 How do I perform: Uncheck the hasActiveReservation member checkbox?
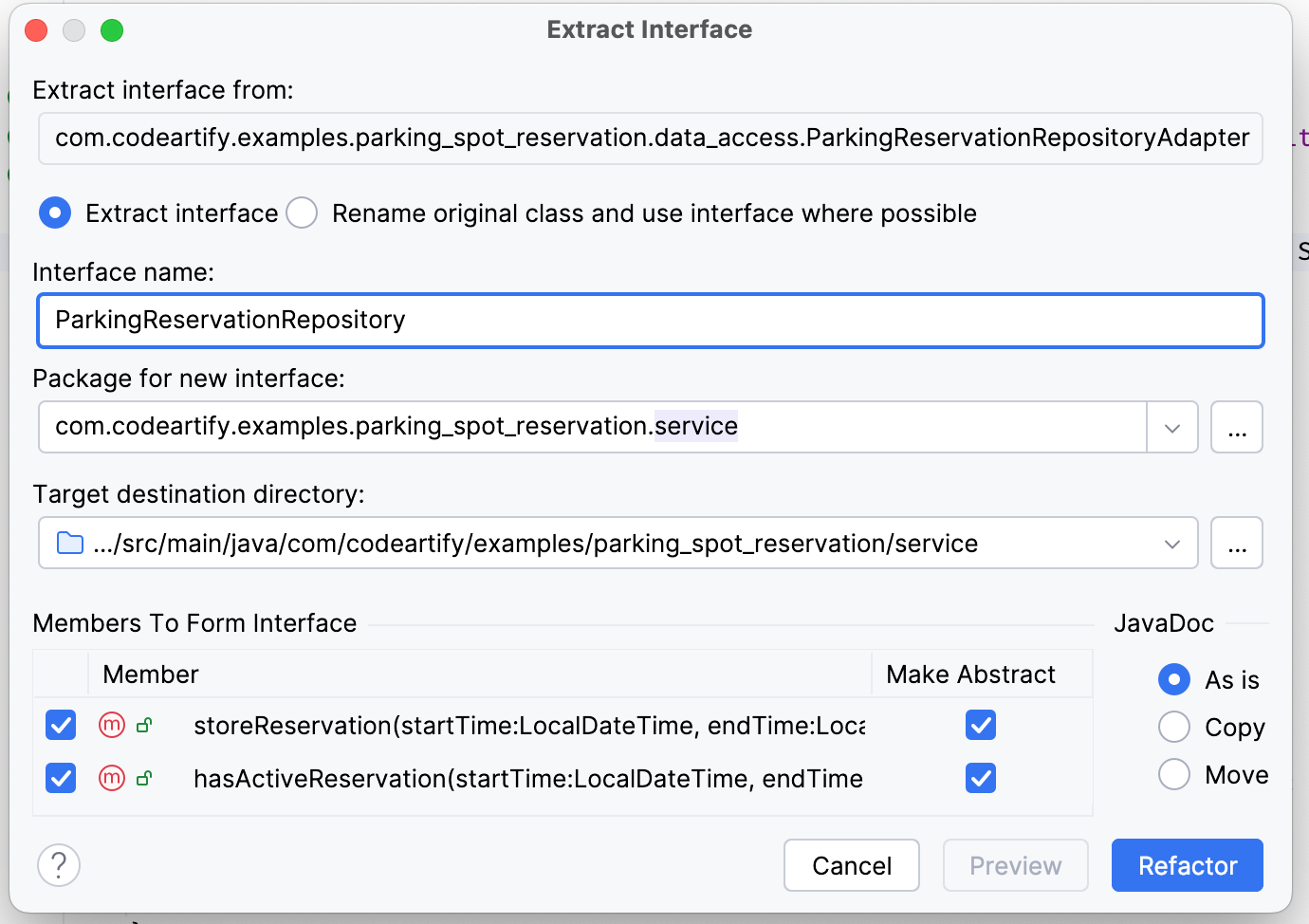[x=61, y=779]
